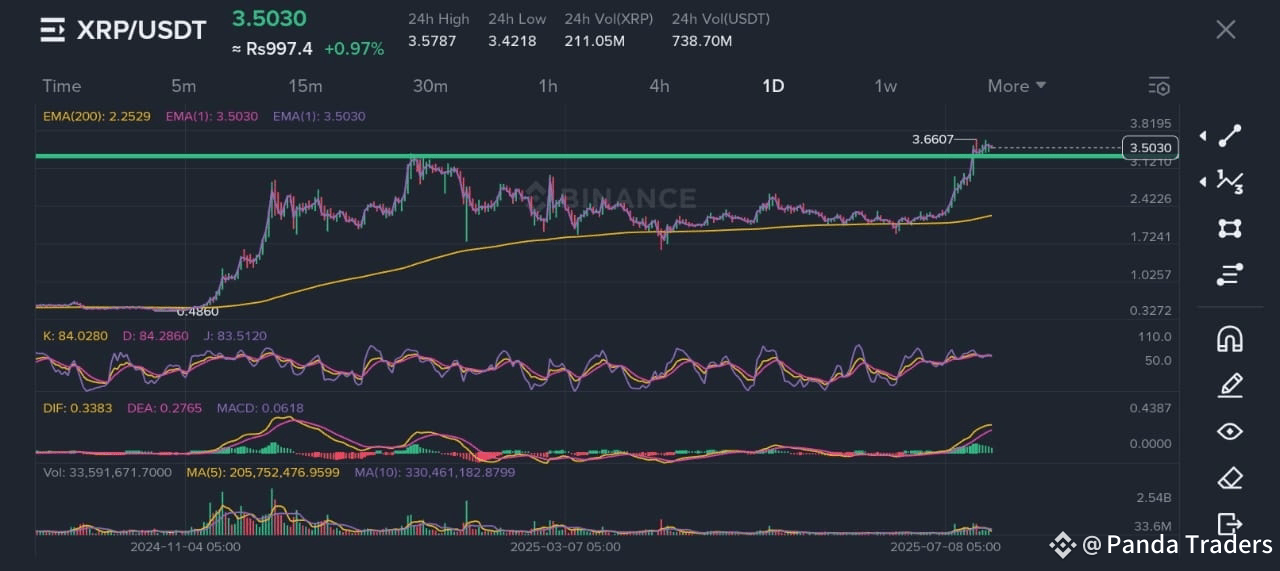
Task: Click the J: 83.5120 KDJ label
Action: pyautogui.click(x=235, y=336)
